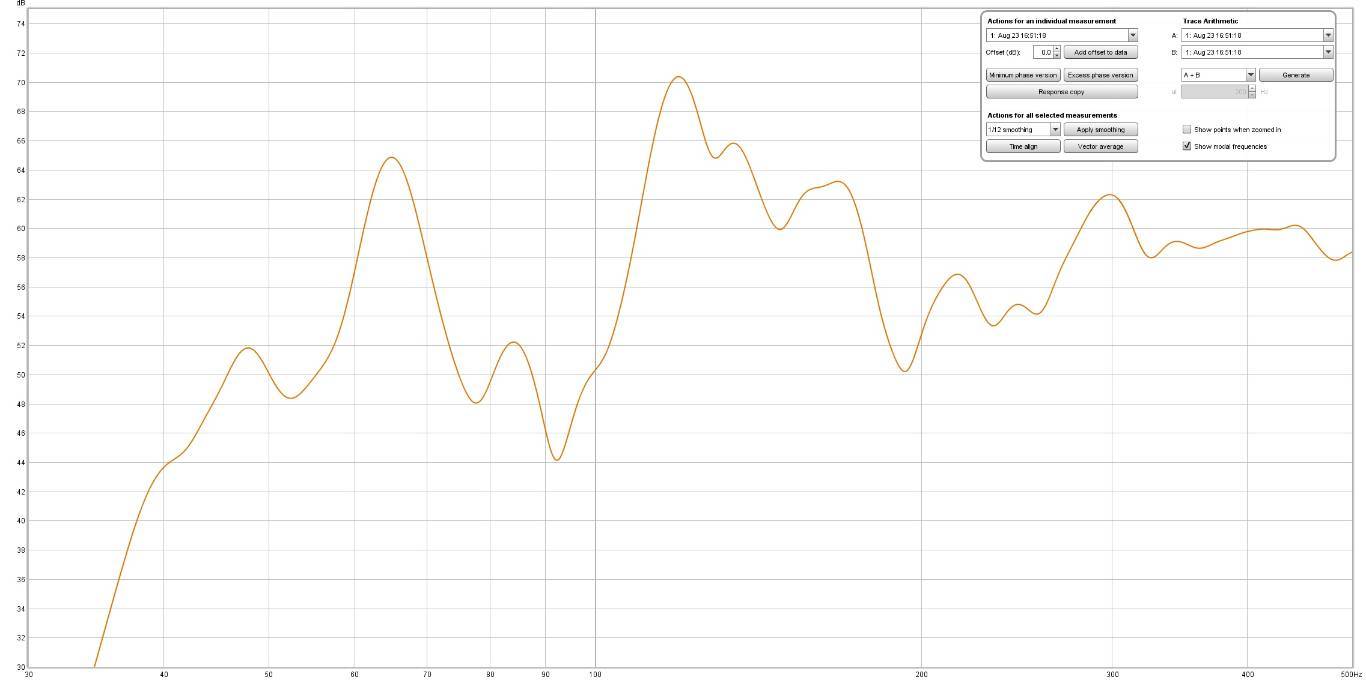Click the 'Actions for an individual measurement' heading

(1051, 21)
